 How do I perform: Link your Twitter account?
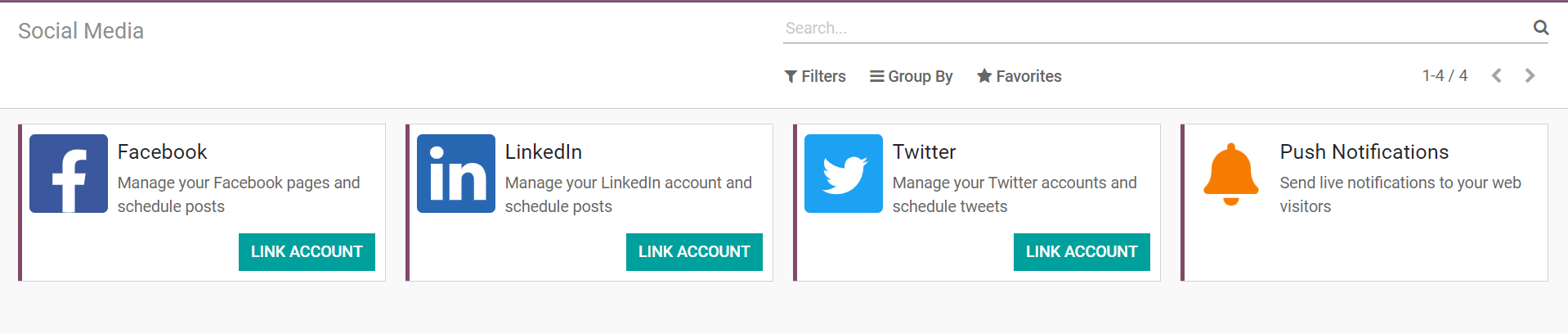coord(1082,252)
